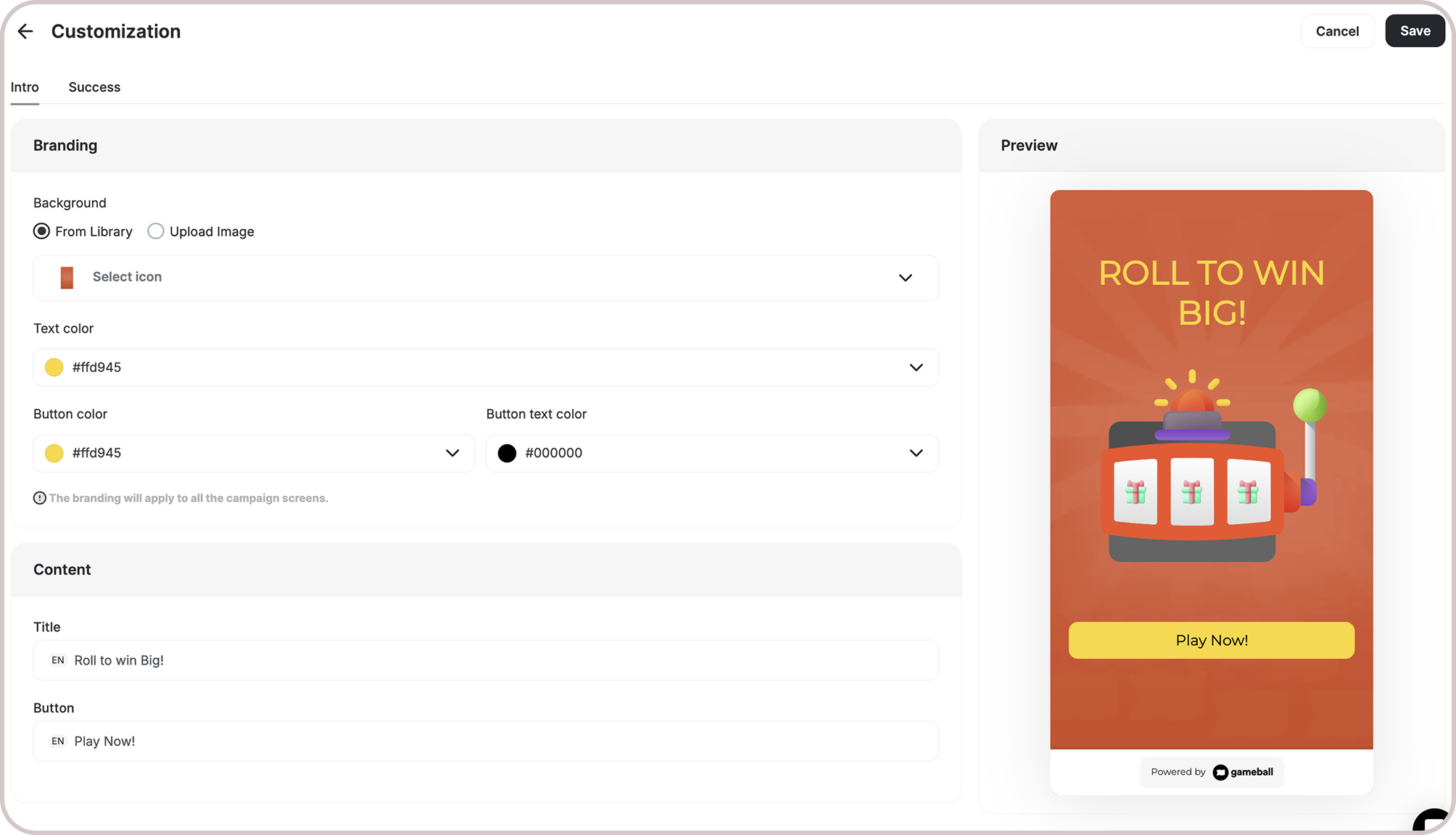Click the orange background thumbnail icon
The height and width of the screenshot is (835, 1456).
click(67, 278)
